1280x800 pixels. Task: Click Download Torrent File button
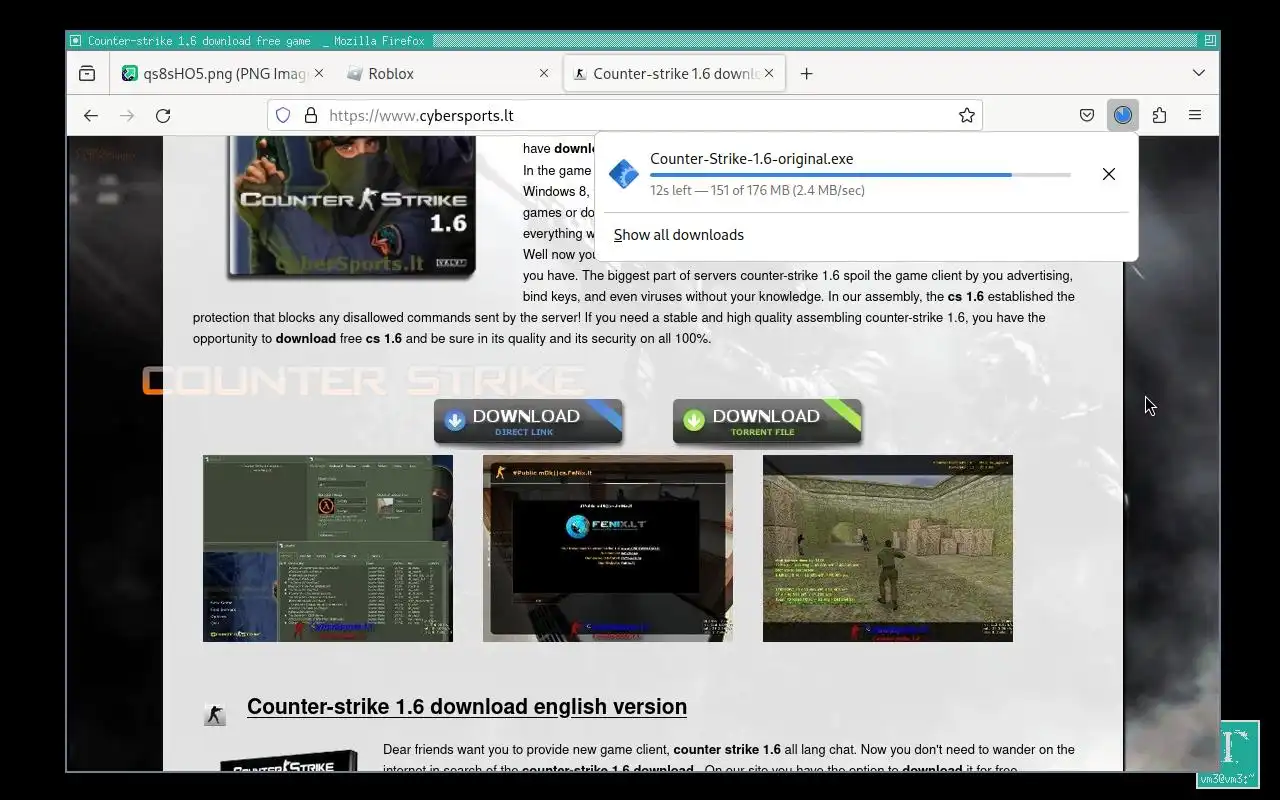pyautogui.click(x=767, y=421)
